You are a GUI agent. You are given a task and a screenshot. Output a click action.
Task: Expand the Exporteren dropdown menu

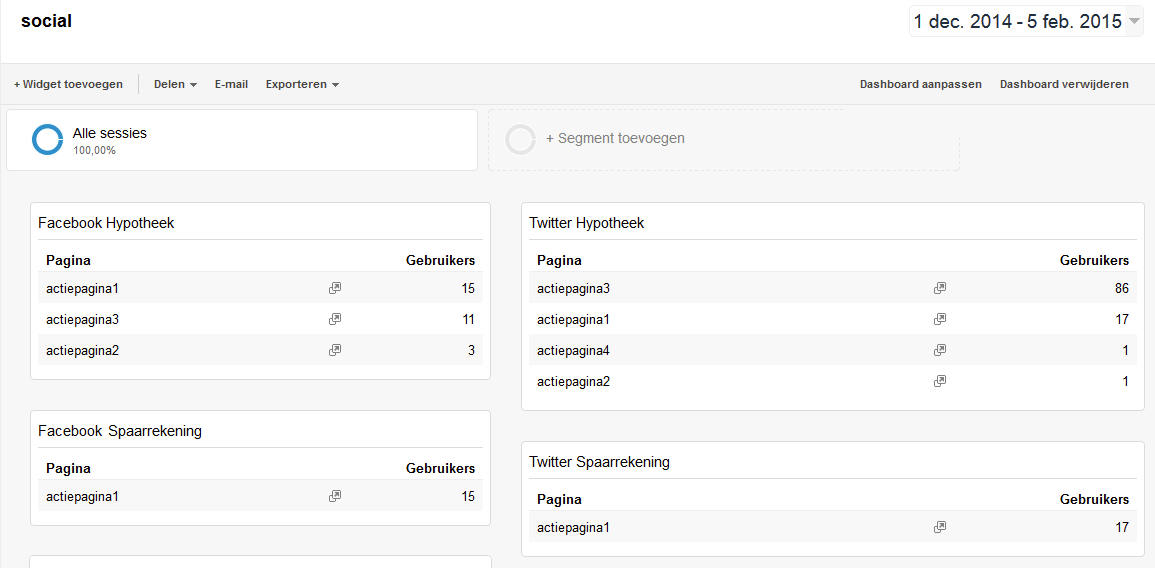tap(302, 85)
